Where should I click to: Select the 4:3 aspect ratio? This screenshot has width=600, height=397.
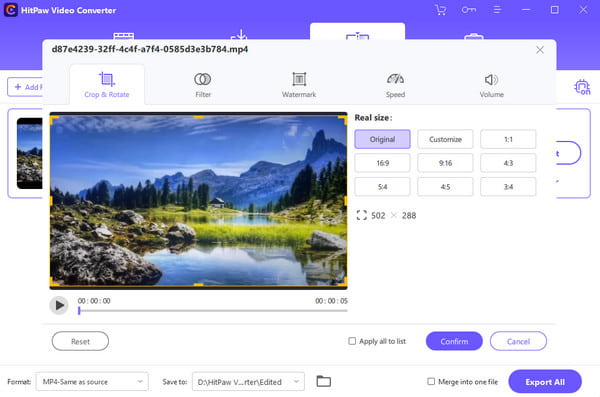coord(508,163)
